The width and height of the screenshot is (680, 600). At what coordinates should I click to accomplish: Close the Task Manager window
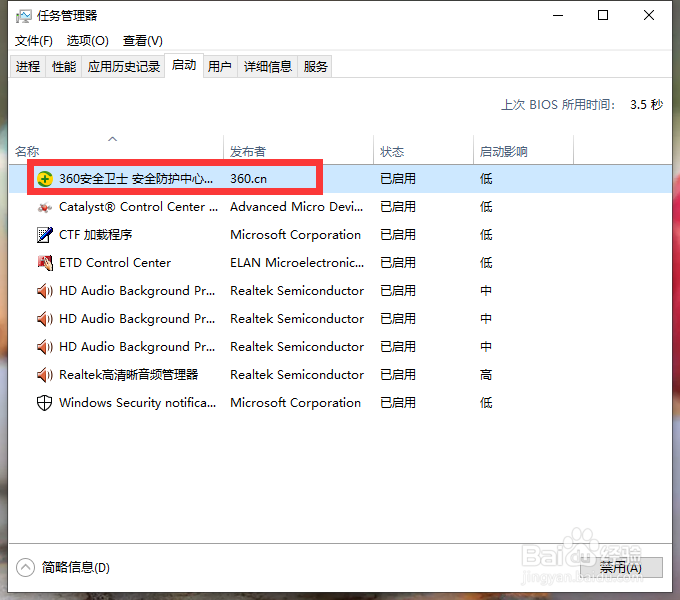pos(649,16)
